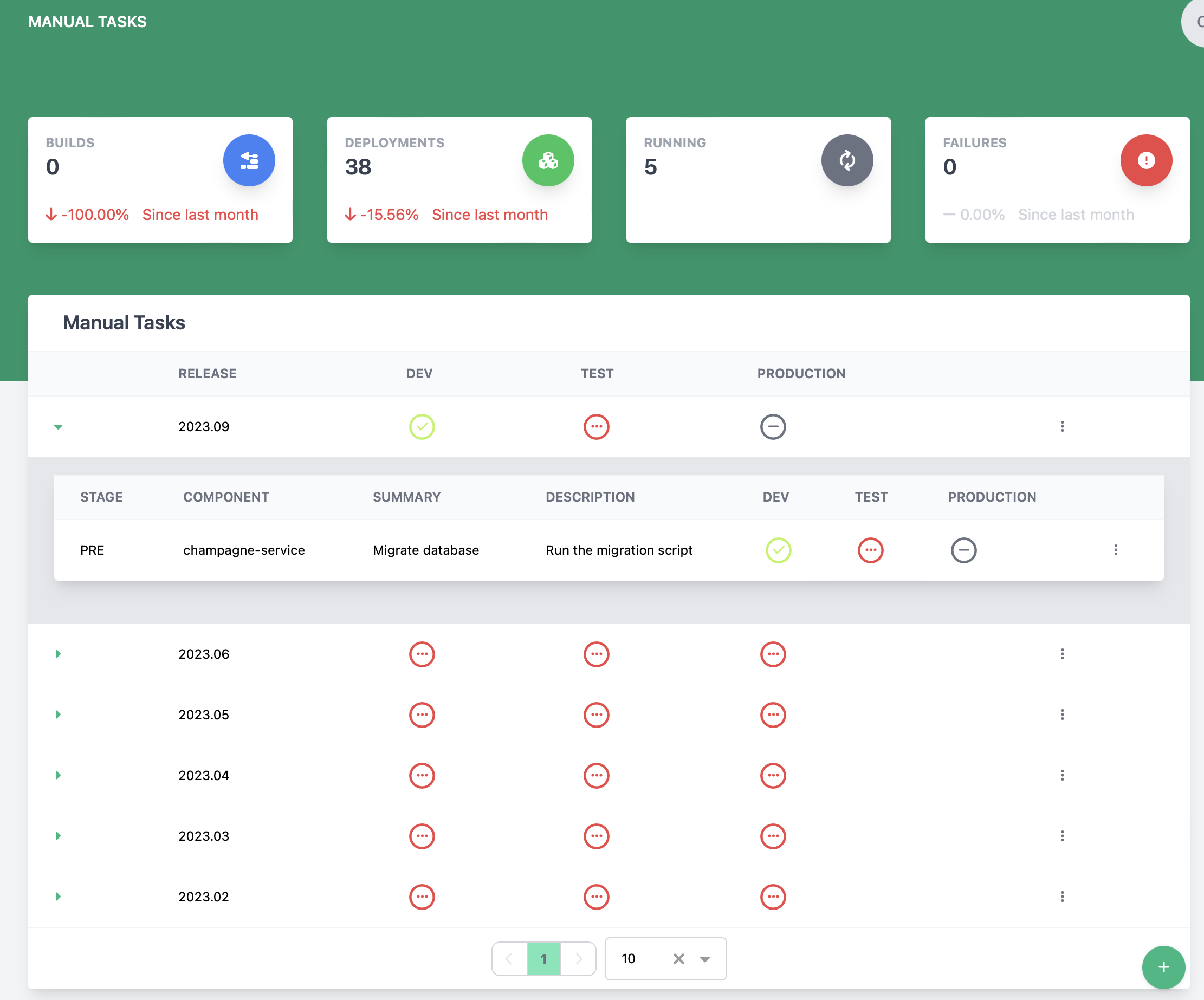Viewport: 1204px width, 1000px height.
Task: Click the COMPONENT column header in subtable
Action: point(226,497)
